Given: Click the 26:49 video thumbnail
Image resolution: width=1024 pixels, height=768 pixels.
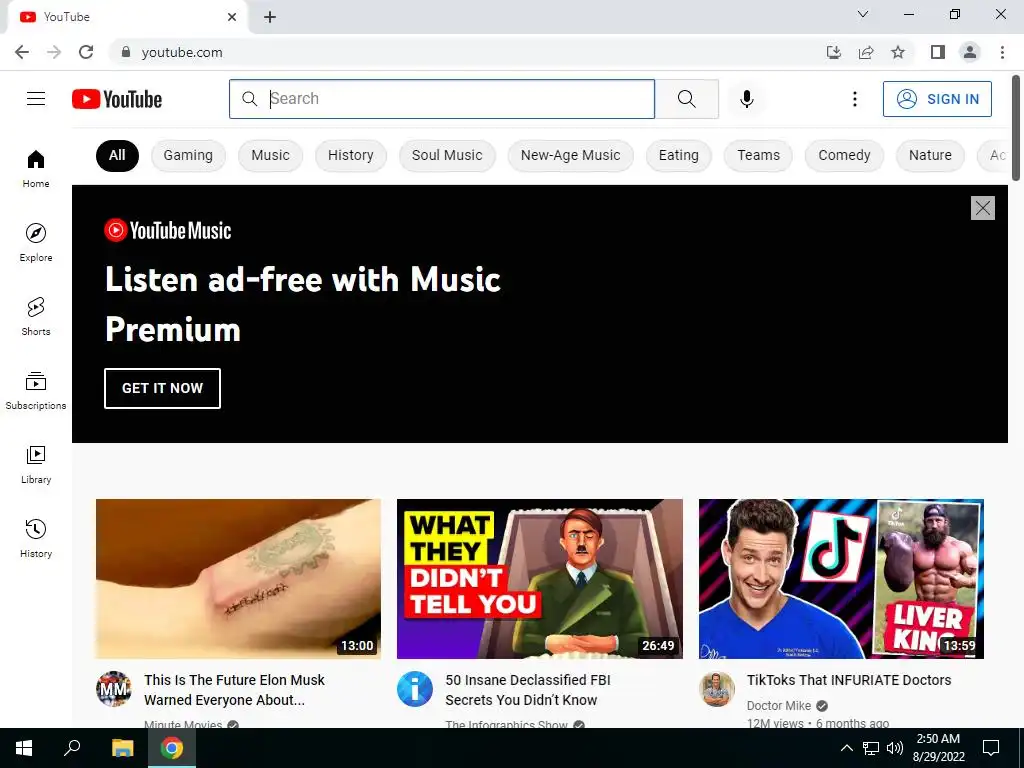Looking at the screenshot, I should click(539, 579).
